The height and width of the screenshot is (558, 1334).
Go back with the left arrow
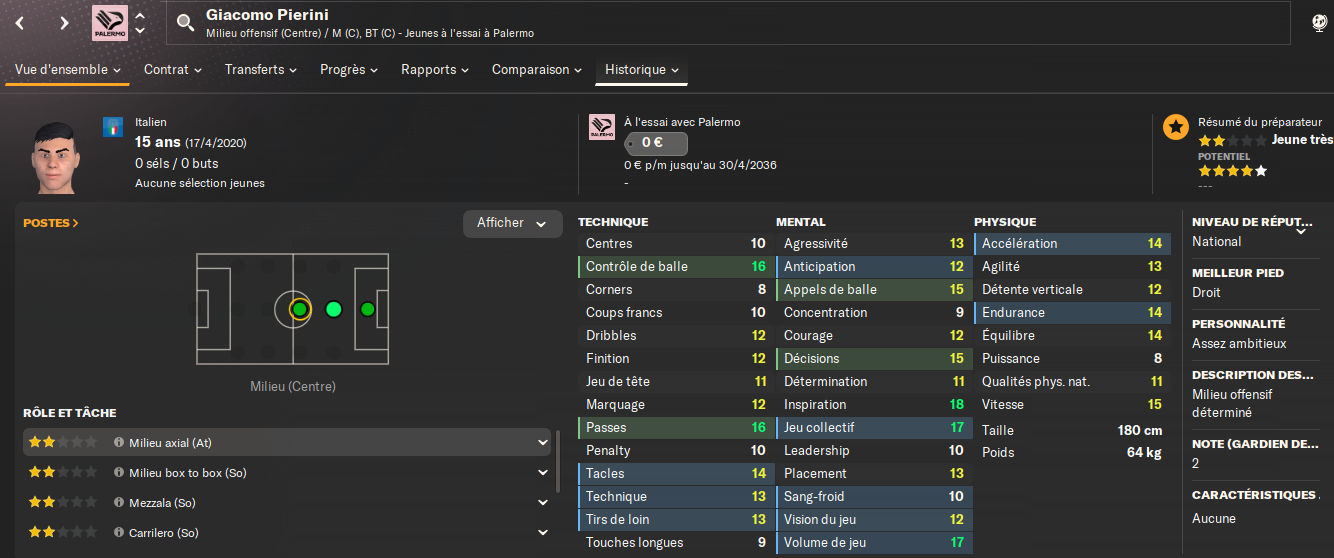21,22
